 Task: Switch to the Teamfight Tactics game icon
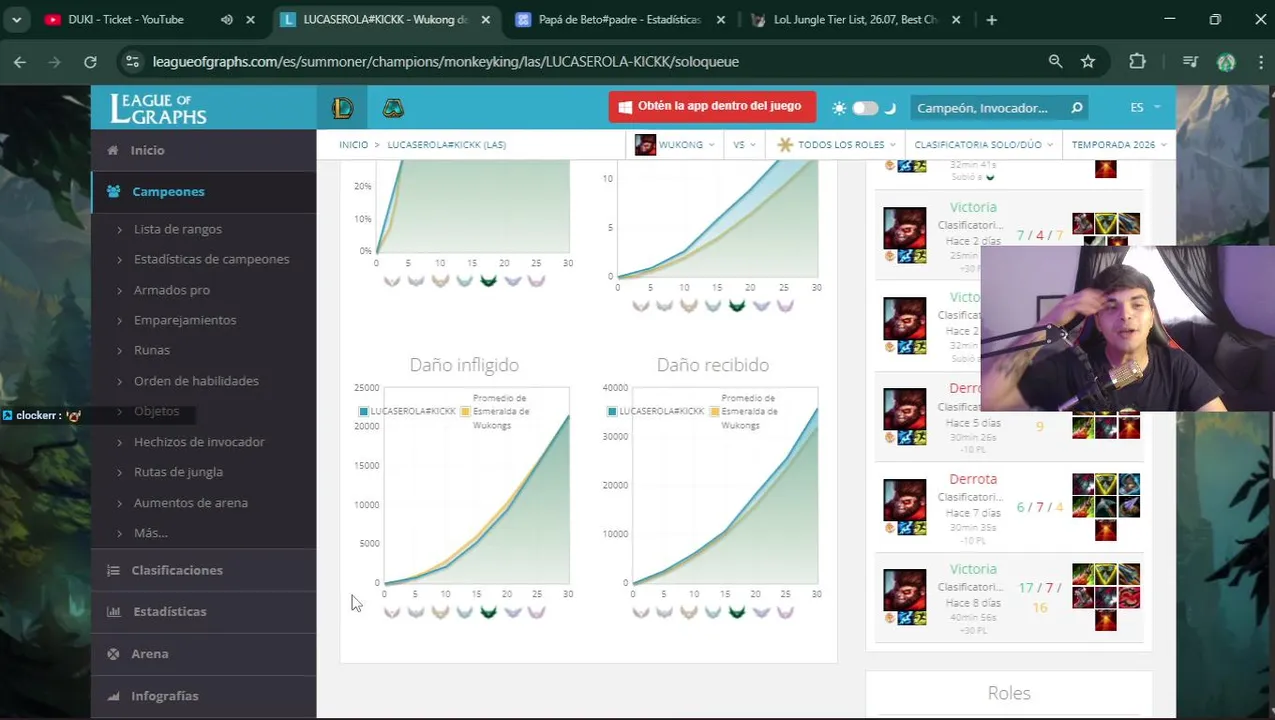(x=393, y=107)
